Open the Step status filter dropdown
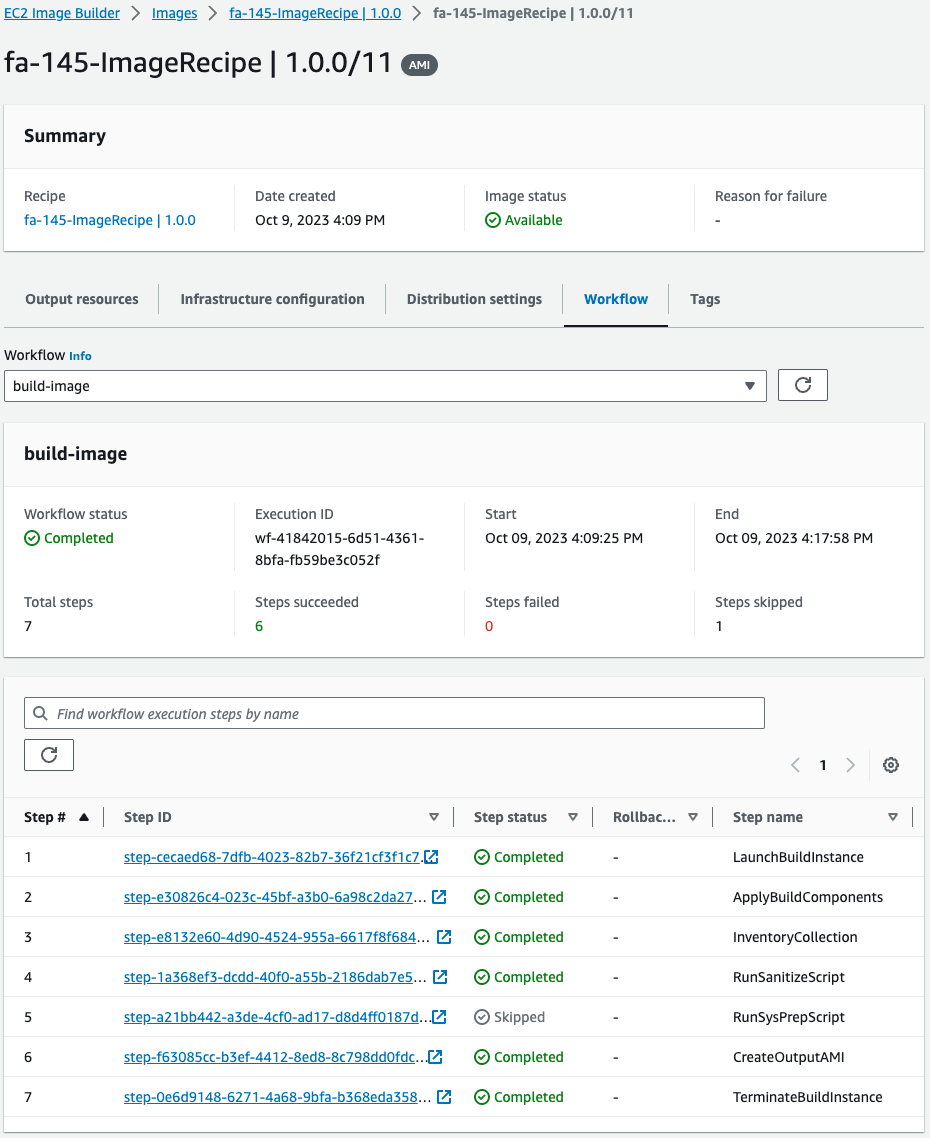This screenshot has width=930, height=1138. coord(573,817)
